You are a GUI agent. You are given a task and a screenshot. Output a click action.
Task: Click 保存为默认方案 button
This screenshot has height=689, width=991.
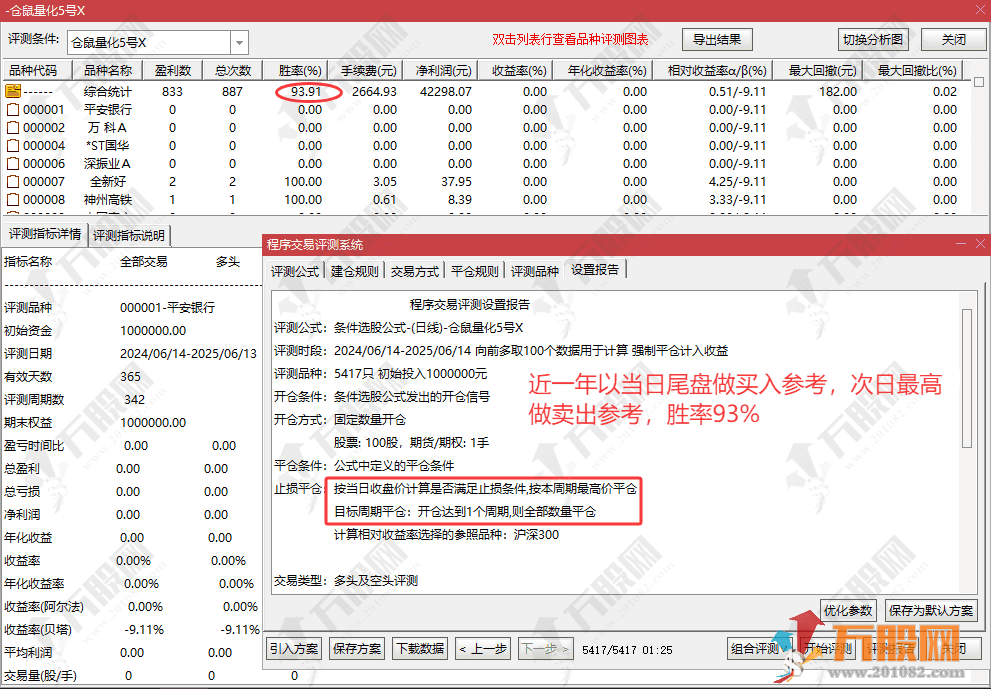(x=931, y=611)
